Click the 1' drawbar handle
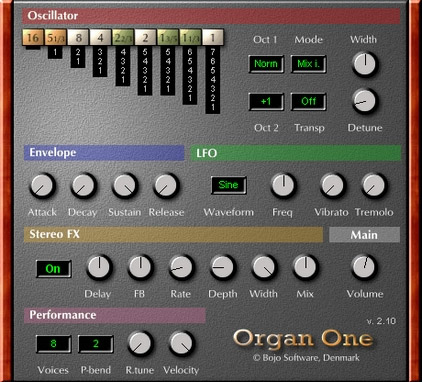Viewport: 422px width, 382px height. [x=213, y=38]
